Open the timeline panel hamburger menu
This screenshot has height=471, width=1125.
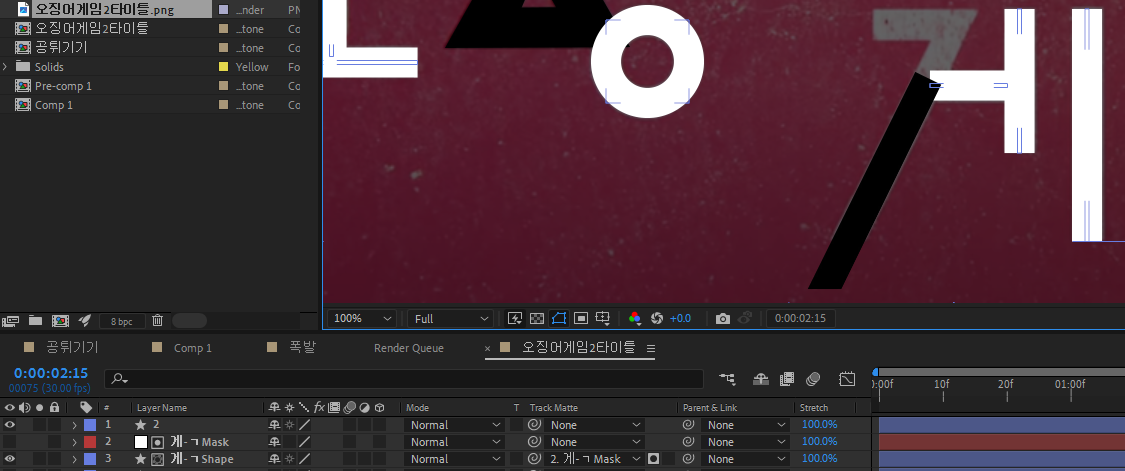pyautogui.click(x=651, y=348)
